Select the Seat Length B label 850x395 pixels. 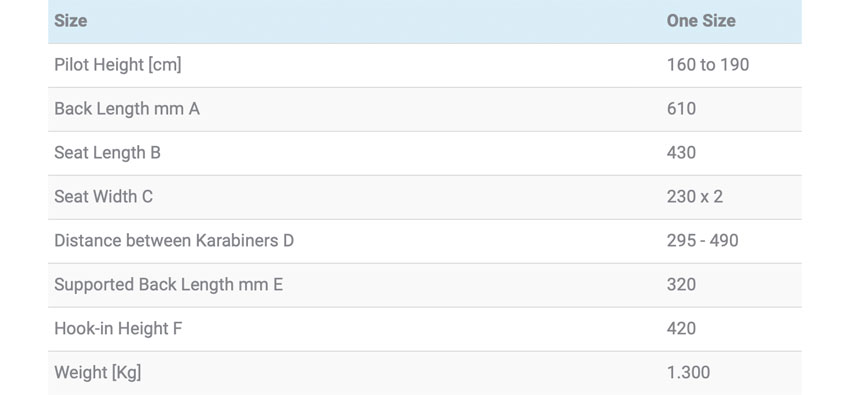pyautogui.click(x=107, y=153)
